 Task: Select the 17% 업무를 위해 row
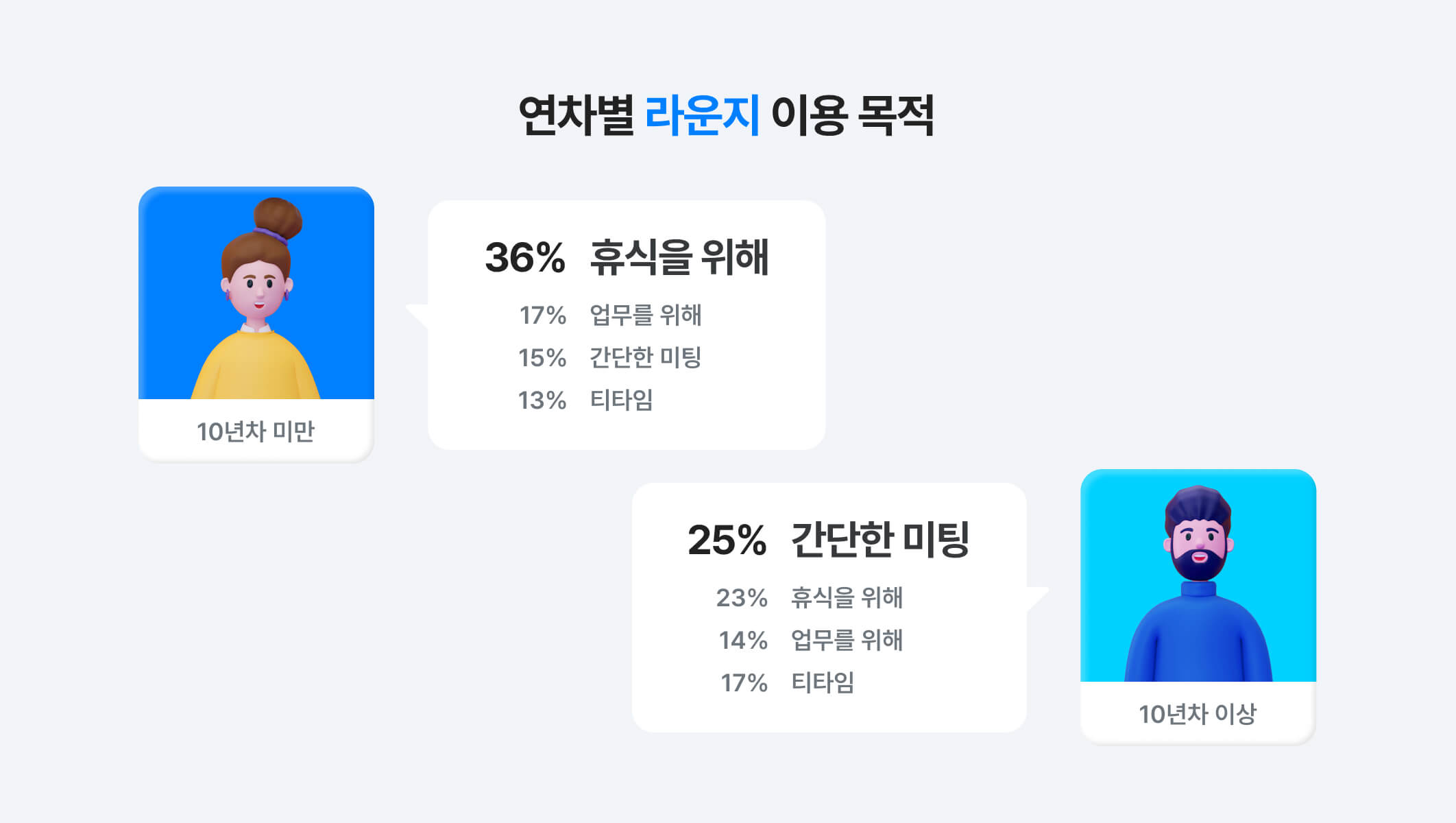[x=610, y=315]
